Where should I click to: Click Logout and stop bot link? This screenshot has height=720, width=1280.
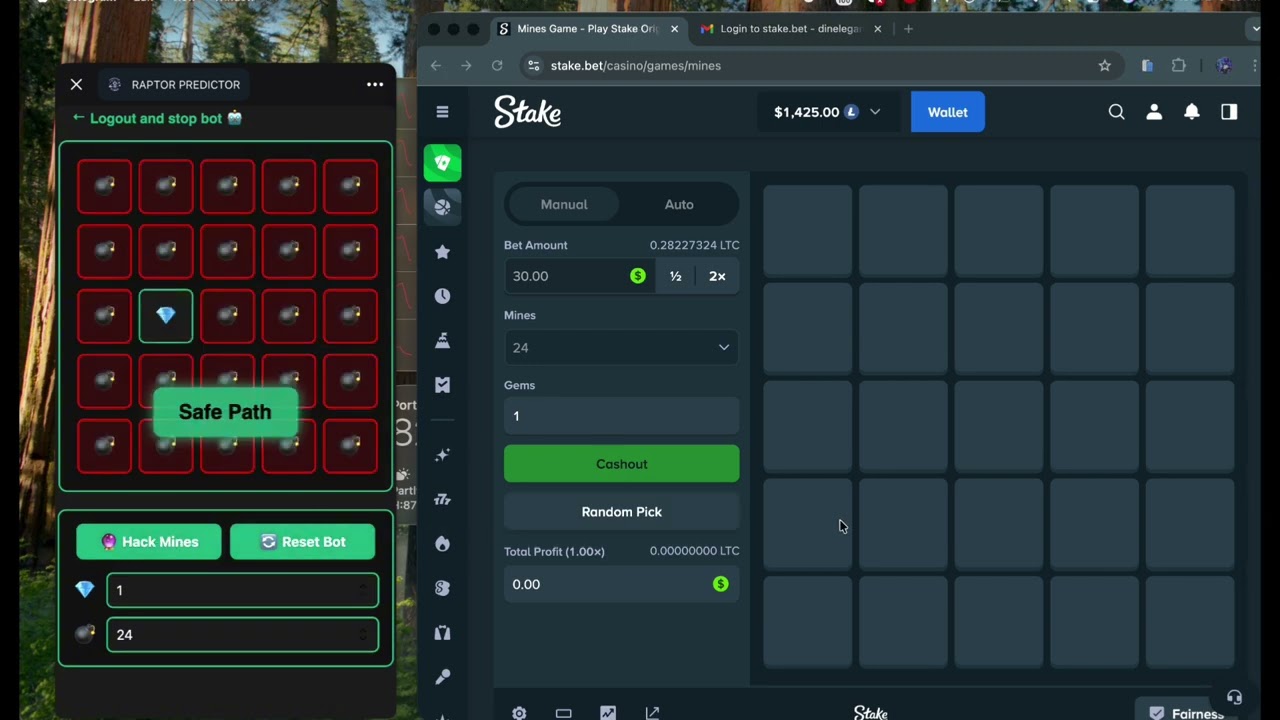coord(157,118)
